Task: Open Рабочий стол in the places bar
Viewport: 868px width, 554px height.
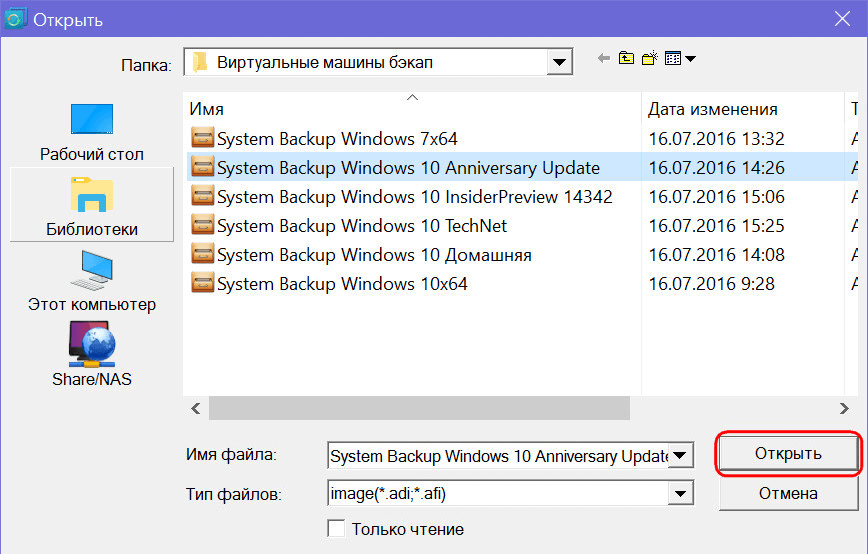Action: (x=92, y=133)
